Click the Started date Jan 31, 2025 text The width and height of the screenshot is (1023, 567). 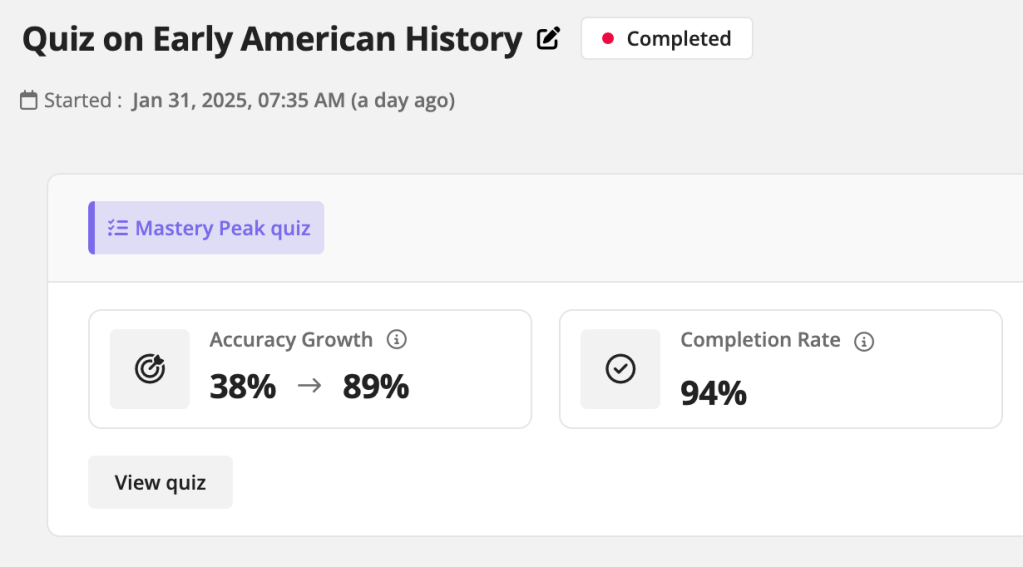pos(237,100)
